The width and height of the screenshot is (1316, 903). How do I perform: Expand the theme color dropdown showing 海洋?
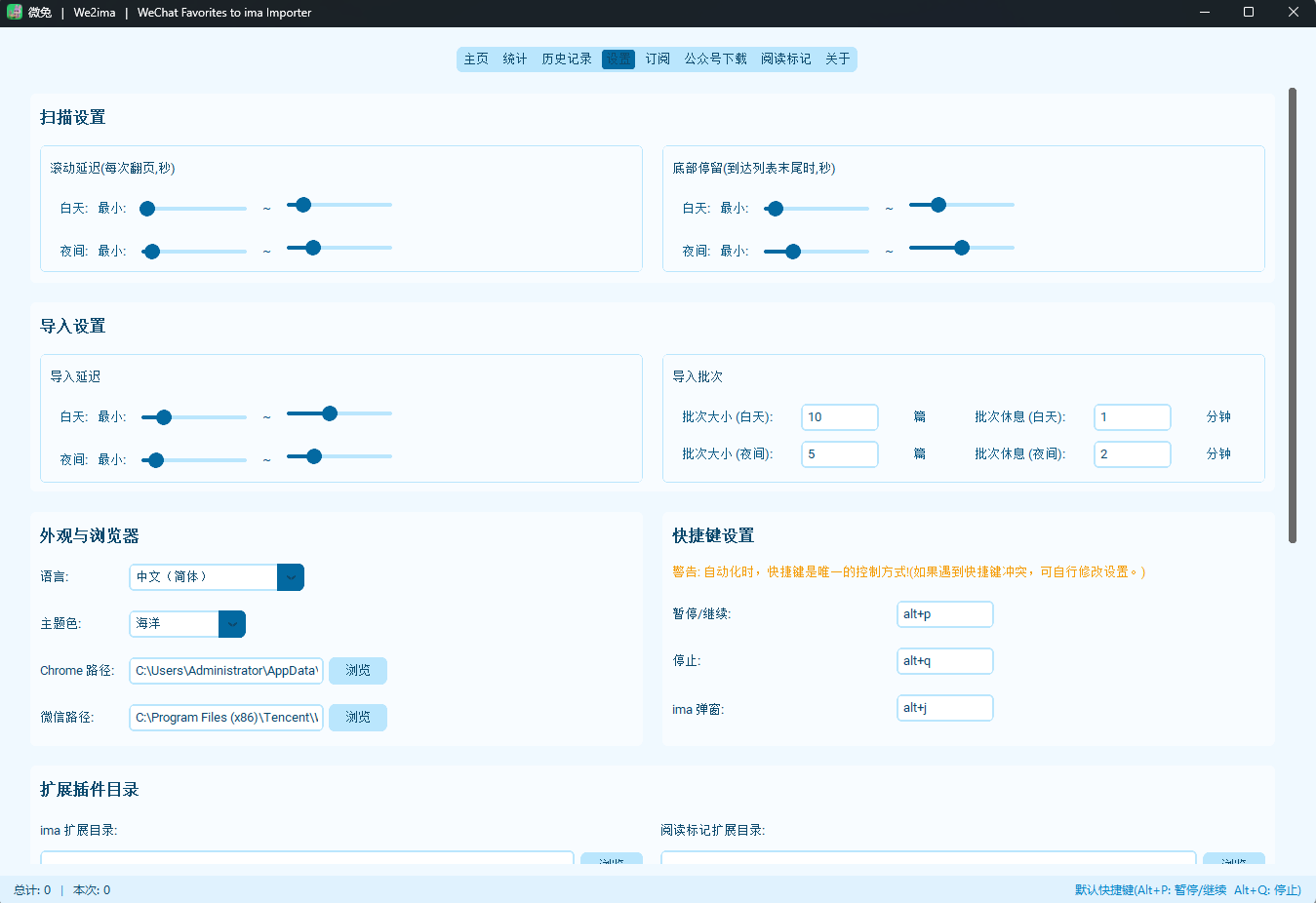point(232,624)
